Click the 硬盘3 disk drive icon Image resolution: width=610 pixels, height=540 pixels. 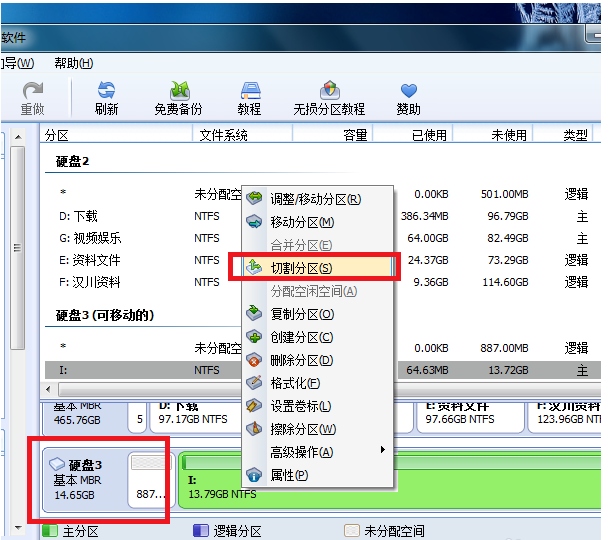[x=57, y=464]
